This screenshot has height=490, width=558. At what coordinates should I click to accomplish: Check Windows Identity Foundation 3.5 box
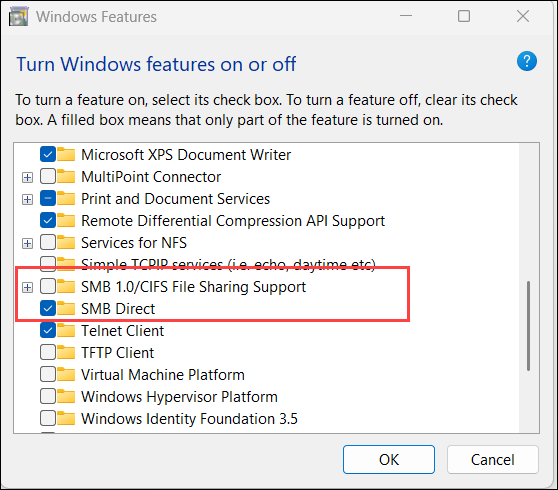point(48,419)
